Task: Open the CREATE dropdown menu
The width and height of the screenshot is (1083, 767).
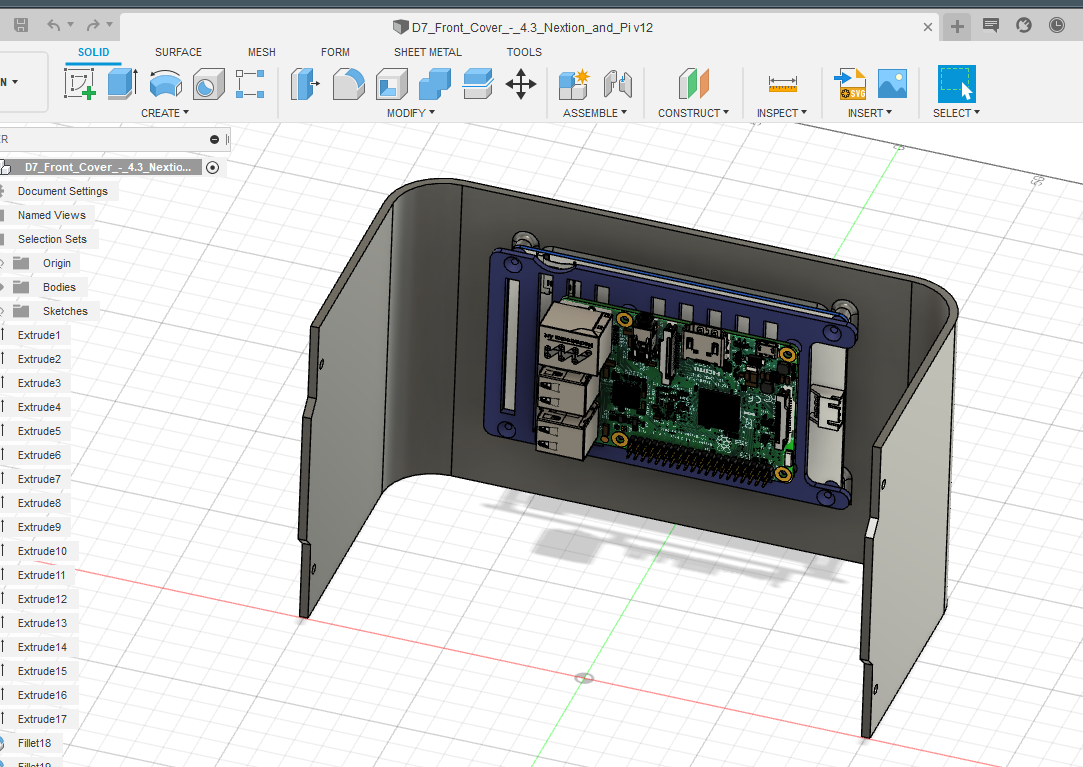Action: click(x=165, y=113)
